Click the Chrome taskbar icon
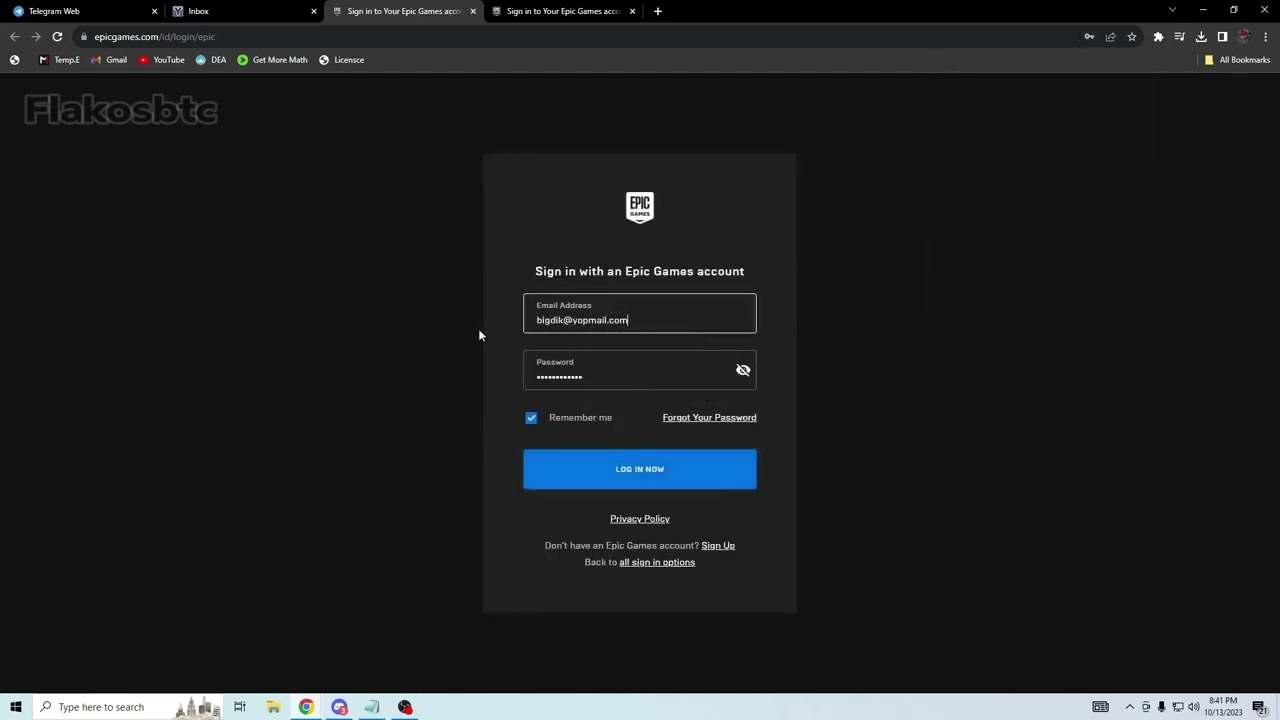This screenshot has height=720, width=1280. point(306,707)
